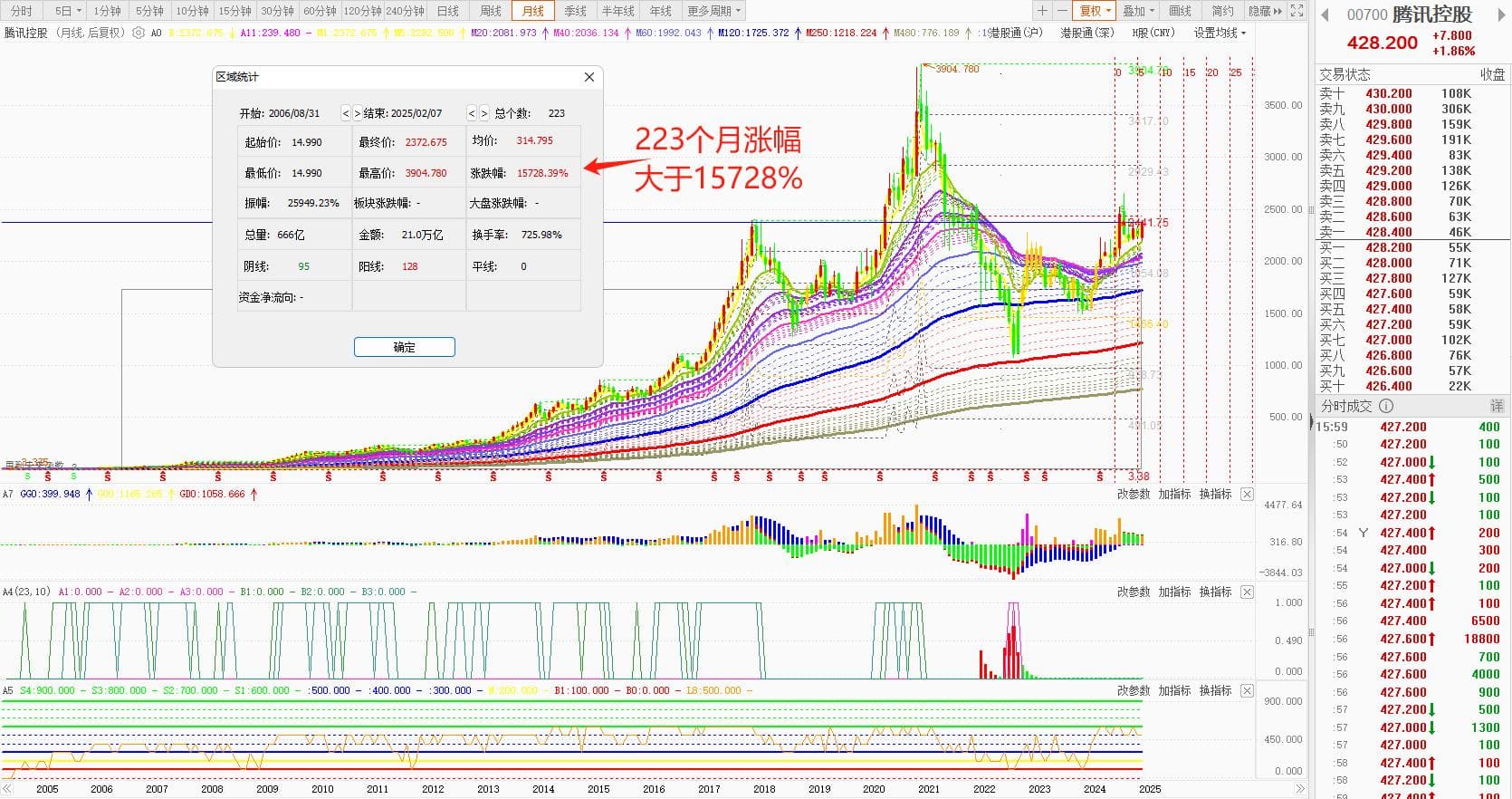
Task: Click the info icon beside 分时成交
Action: [1386, 406]
